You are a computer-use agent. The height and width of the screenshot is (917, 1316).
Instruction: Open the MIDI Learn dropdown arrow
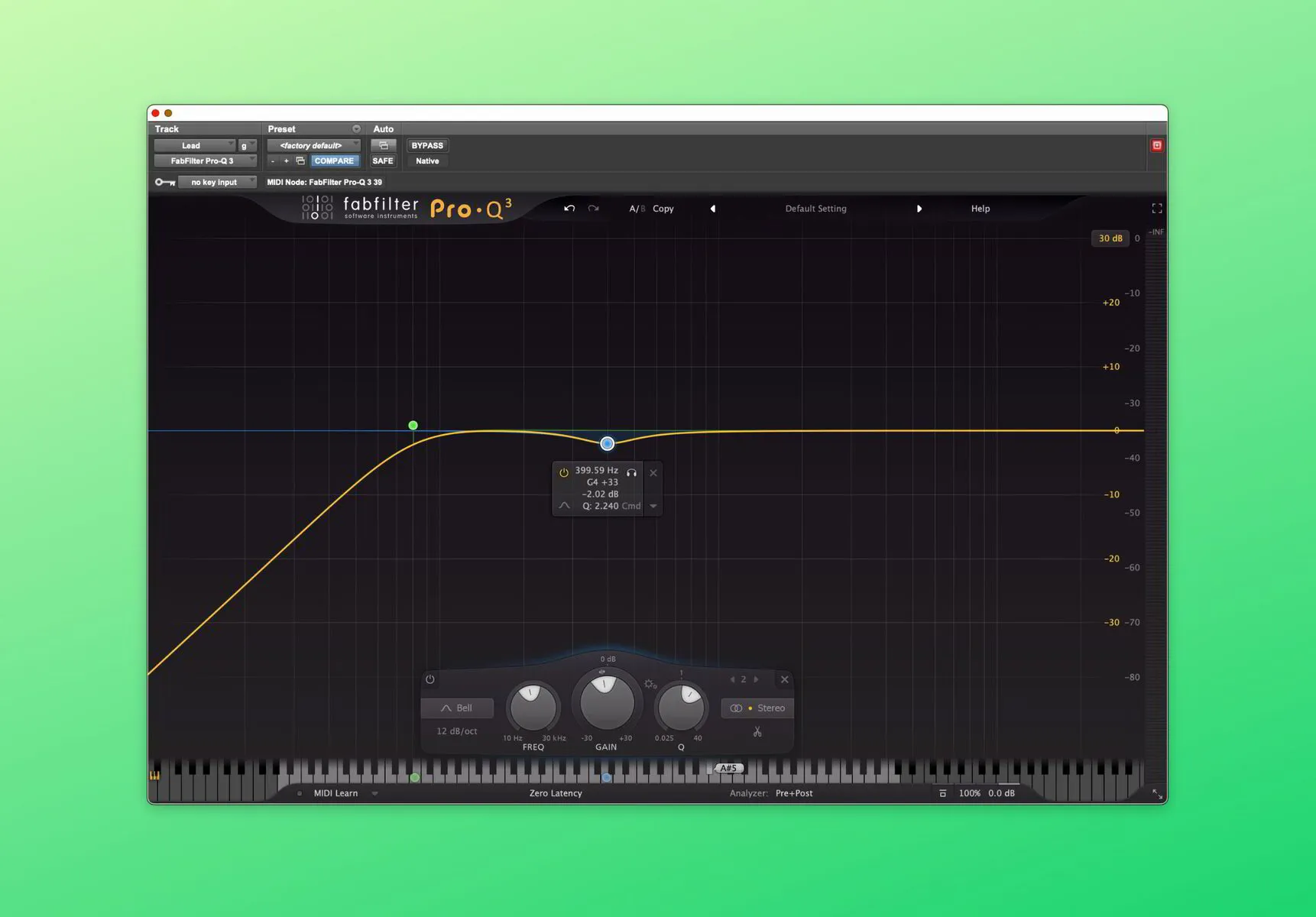pos(374,793)
